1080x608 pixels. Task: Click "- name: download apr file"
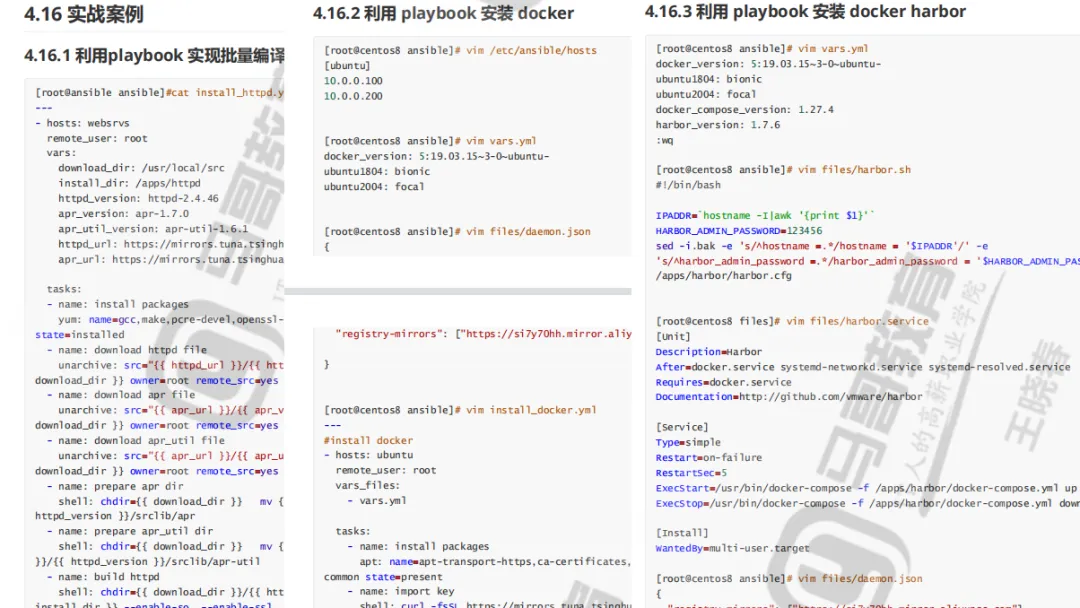click(121, 395)
